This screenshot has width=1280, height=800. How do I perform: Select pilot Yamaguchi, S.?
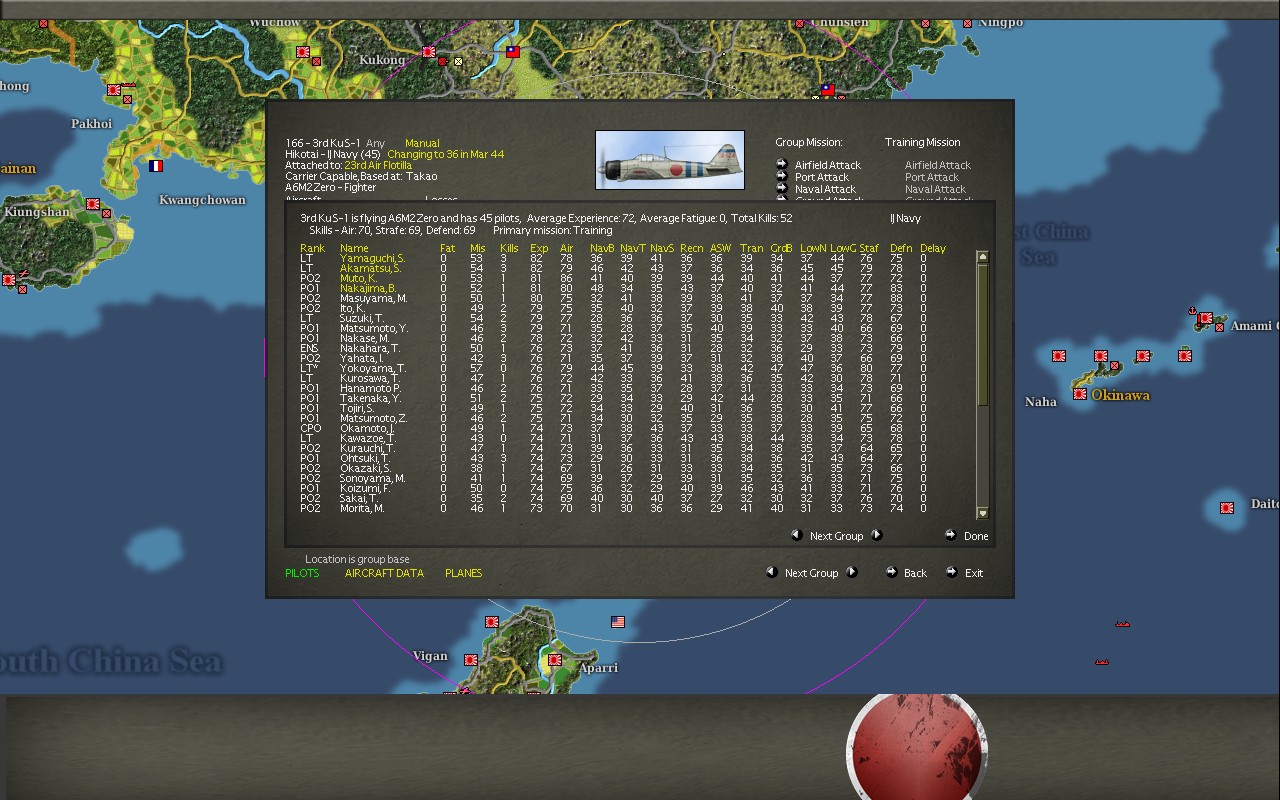point(372,258)
